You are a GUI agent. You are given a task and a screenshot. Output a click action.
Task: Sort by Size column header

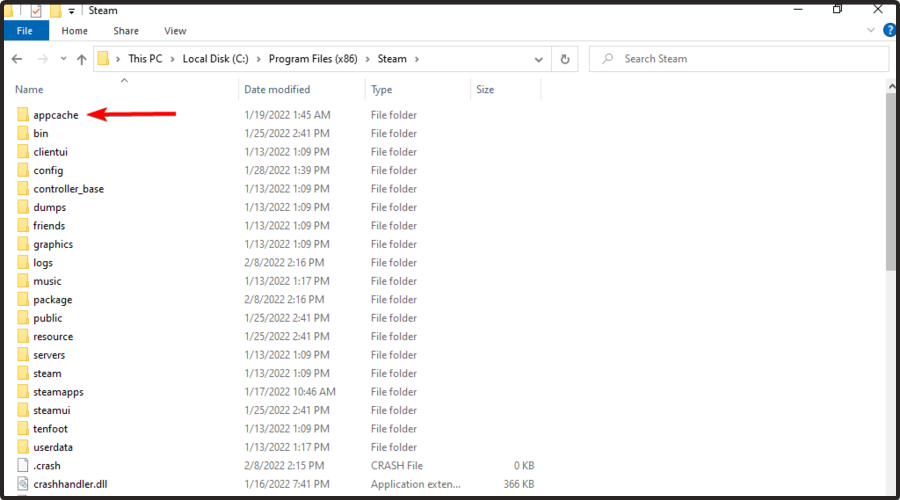485,90
